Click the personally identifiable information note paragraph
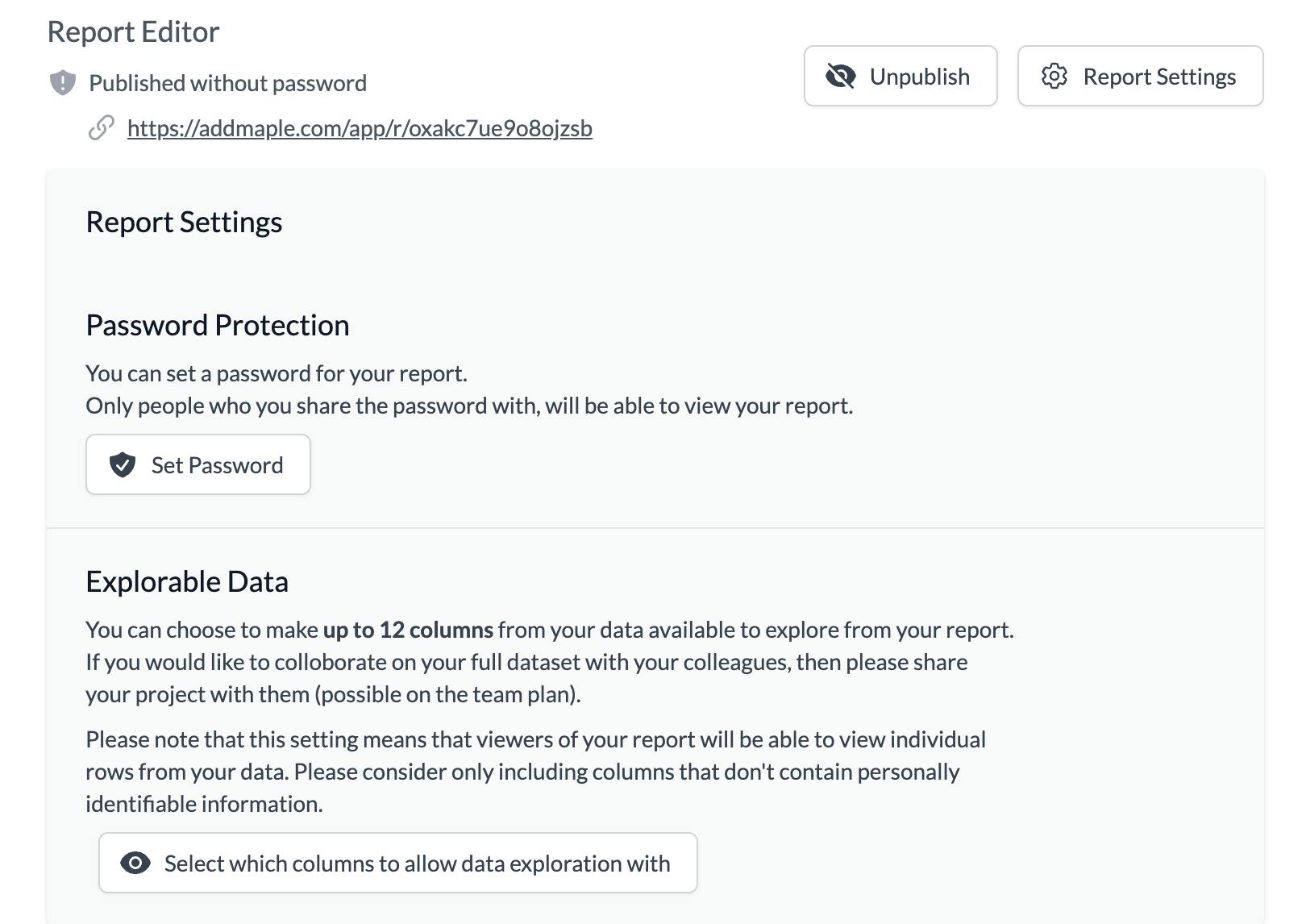1306x924 pixels. [535, 772]
